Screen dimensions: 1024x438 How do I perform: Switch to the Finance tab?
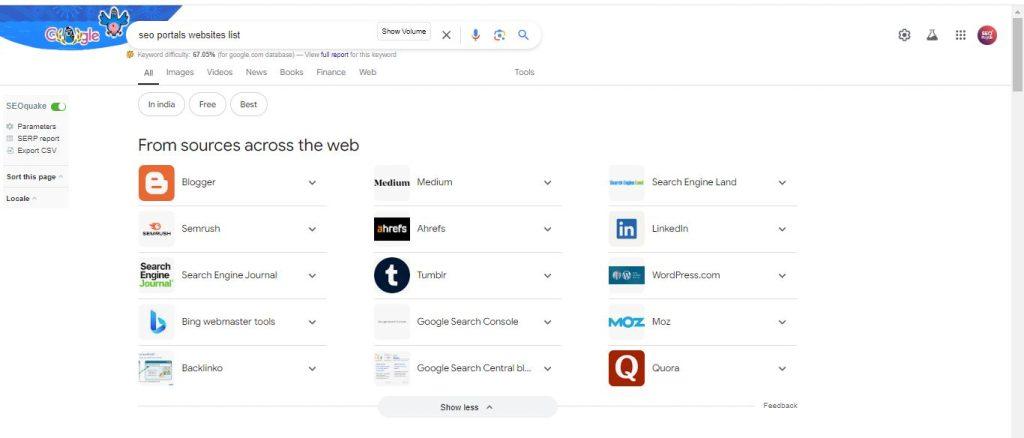coord(331,72)
